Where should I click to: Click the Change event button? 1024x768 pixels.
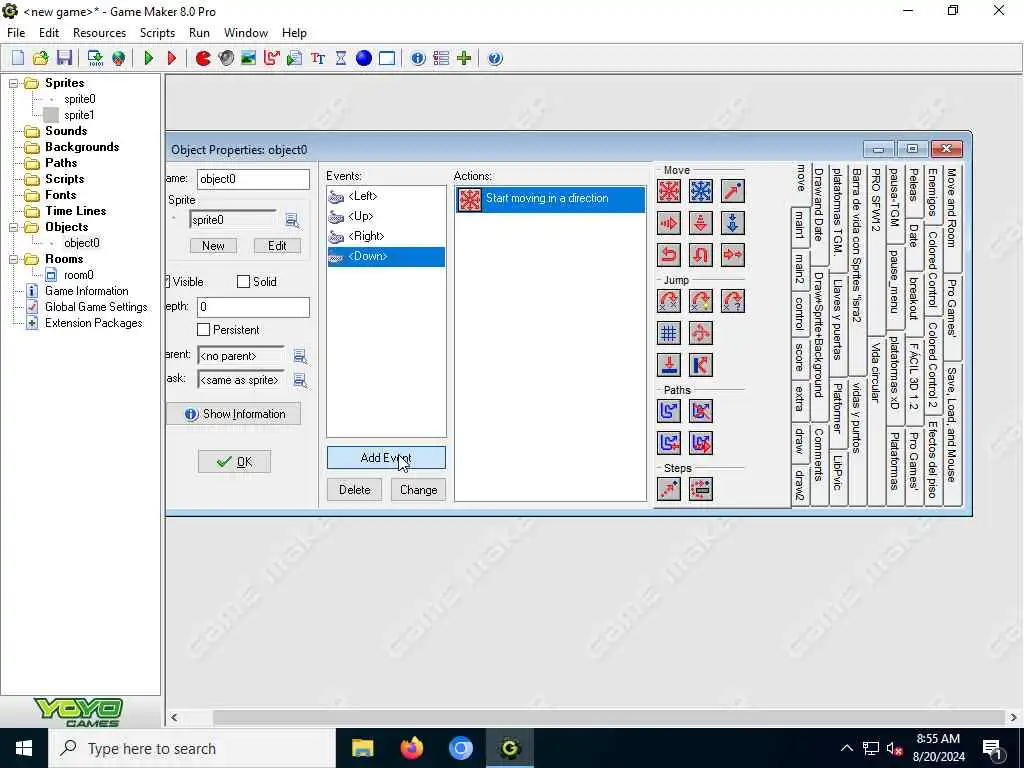coord(419,490)
